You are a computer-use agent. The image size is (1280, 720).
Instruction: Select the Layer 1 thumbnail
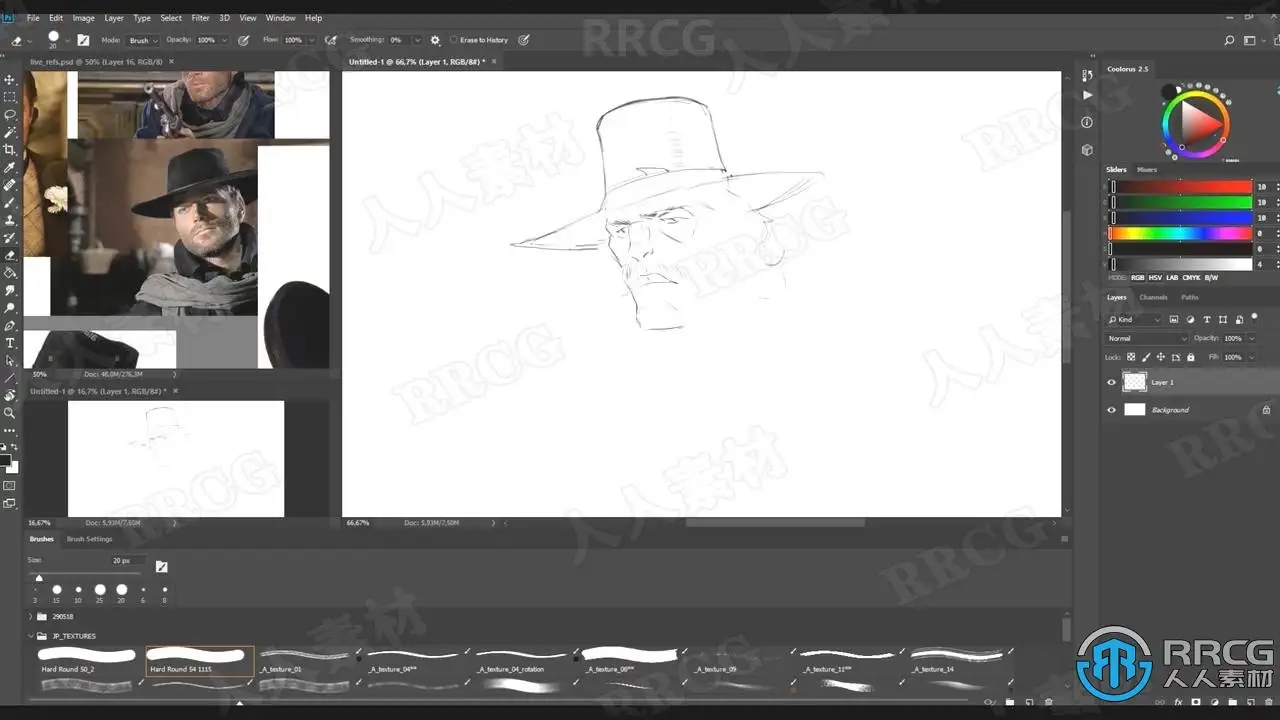1134,382
